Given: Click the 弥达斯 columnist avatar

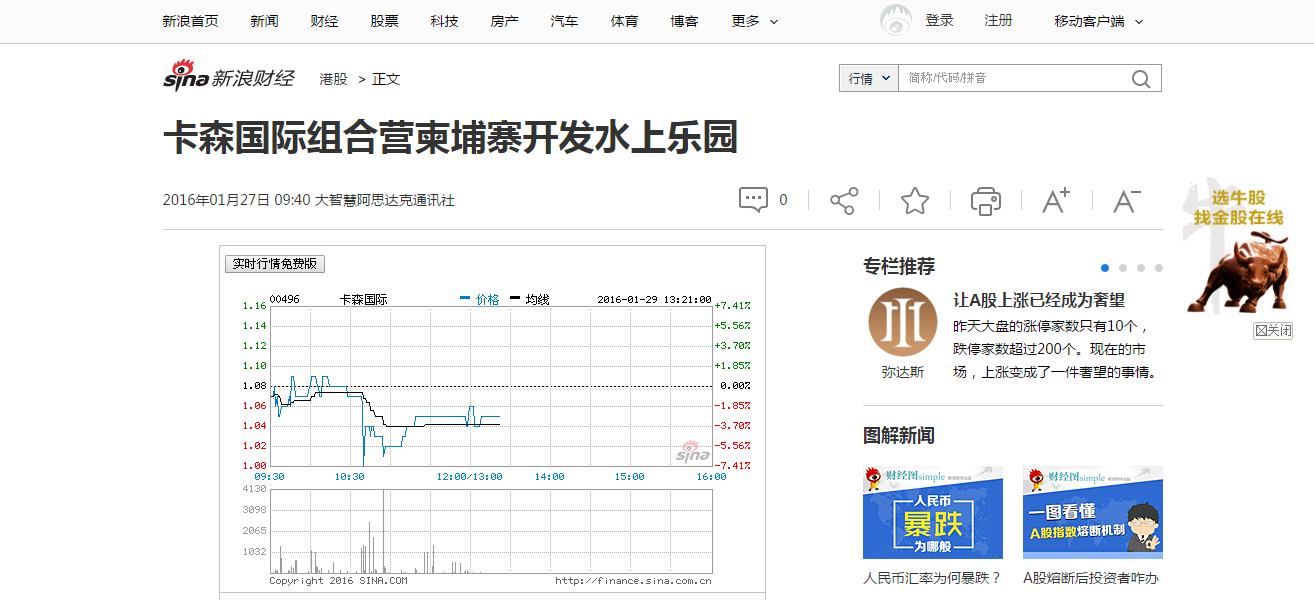Looking at the screenshot, I should coord(903,323).
